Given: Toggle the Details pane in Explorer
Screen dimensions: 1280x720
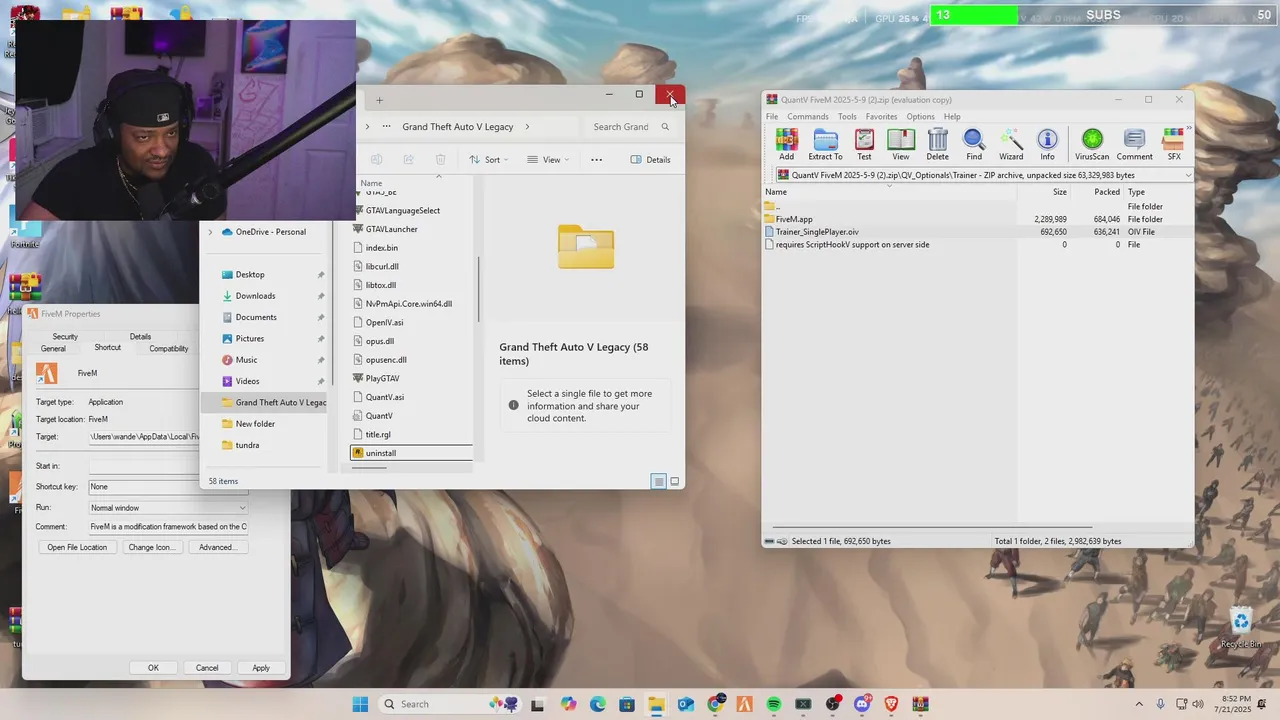Looking at the screenshot, I should coord(650,160).
